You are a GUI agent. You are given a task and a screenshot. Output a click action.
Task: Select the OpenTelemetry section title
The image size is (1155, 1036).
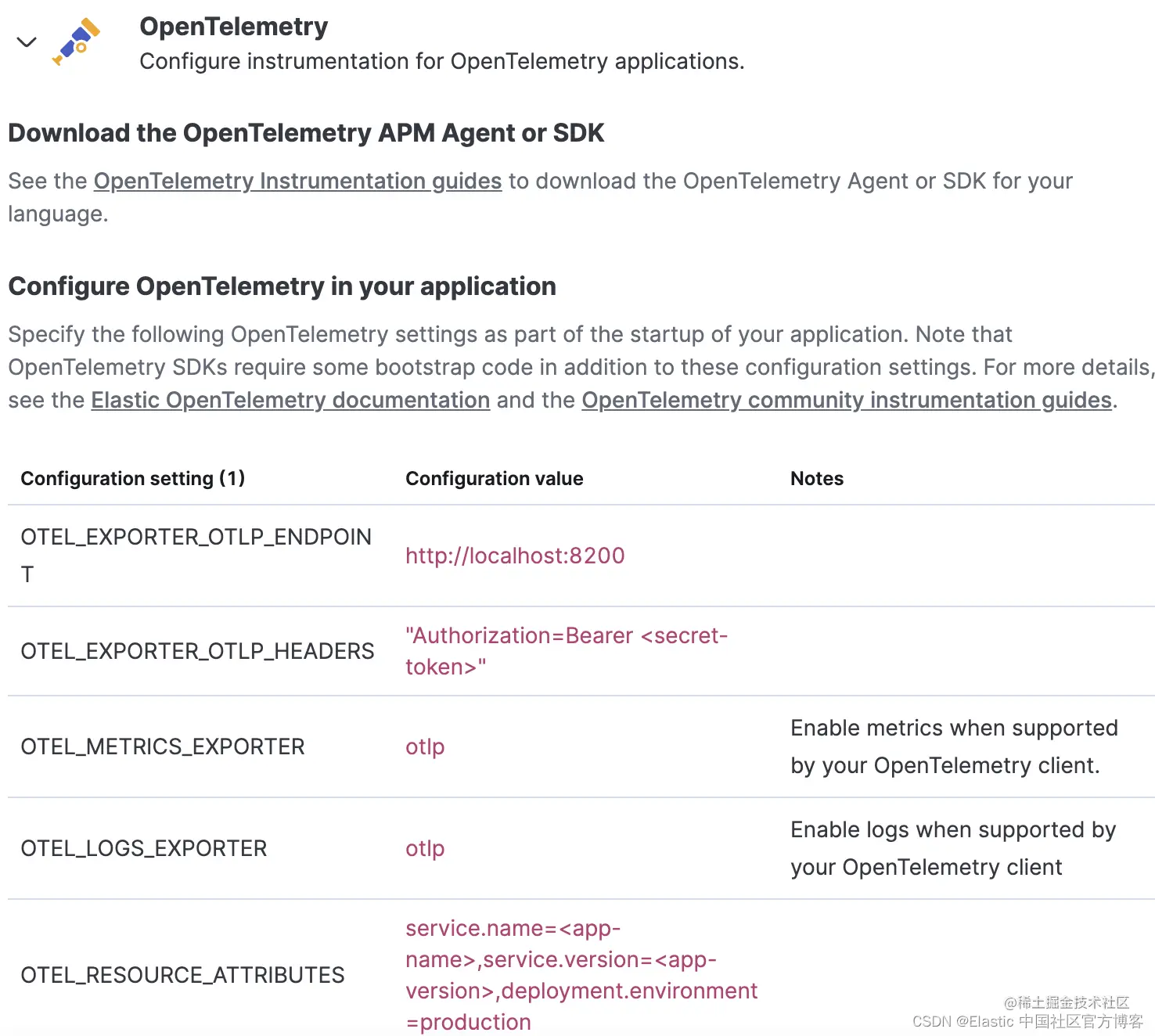(x=234, y=27)
